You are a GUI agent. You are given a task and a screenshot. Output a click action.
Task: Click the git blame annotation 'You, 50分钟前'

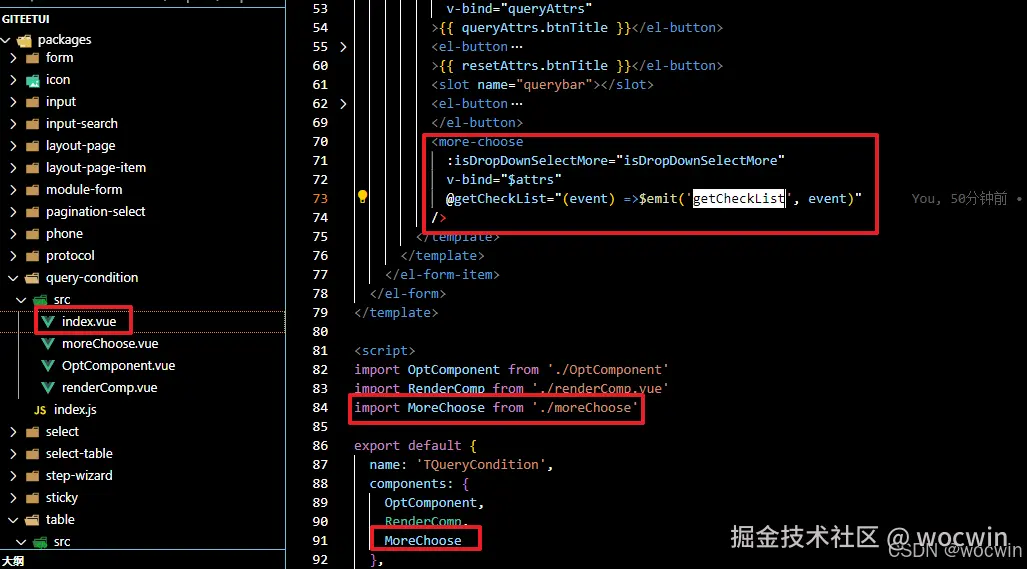click(959, 198)
